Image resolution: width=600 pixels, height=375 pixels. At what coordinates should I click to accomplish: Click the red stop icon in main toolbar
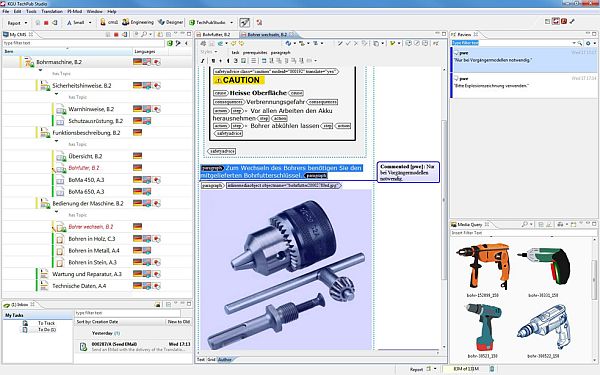[x=46, y=23]
